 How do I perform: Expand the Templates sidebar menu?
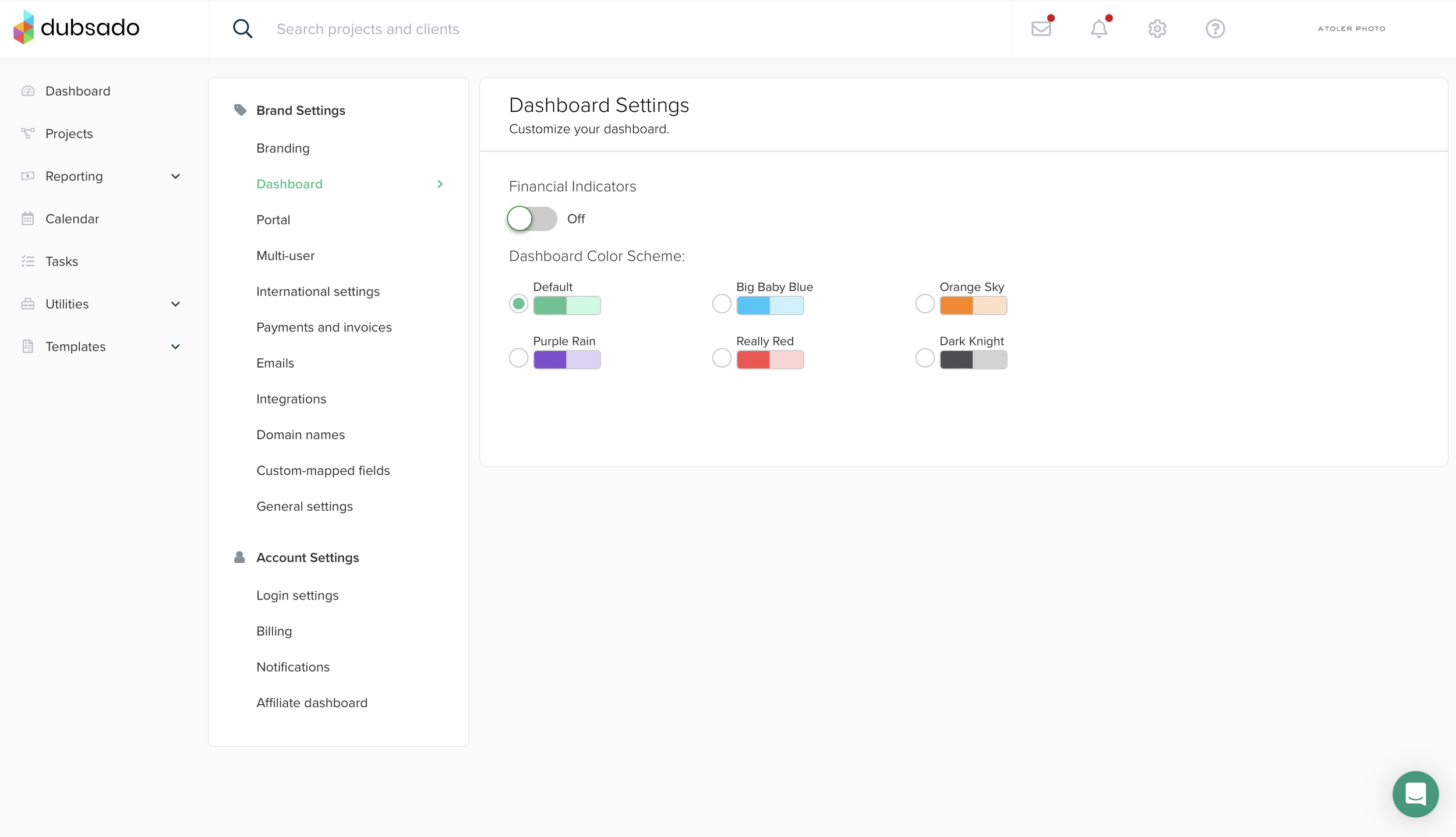175,347
